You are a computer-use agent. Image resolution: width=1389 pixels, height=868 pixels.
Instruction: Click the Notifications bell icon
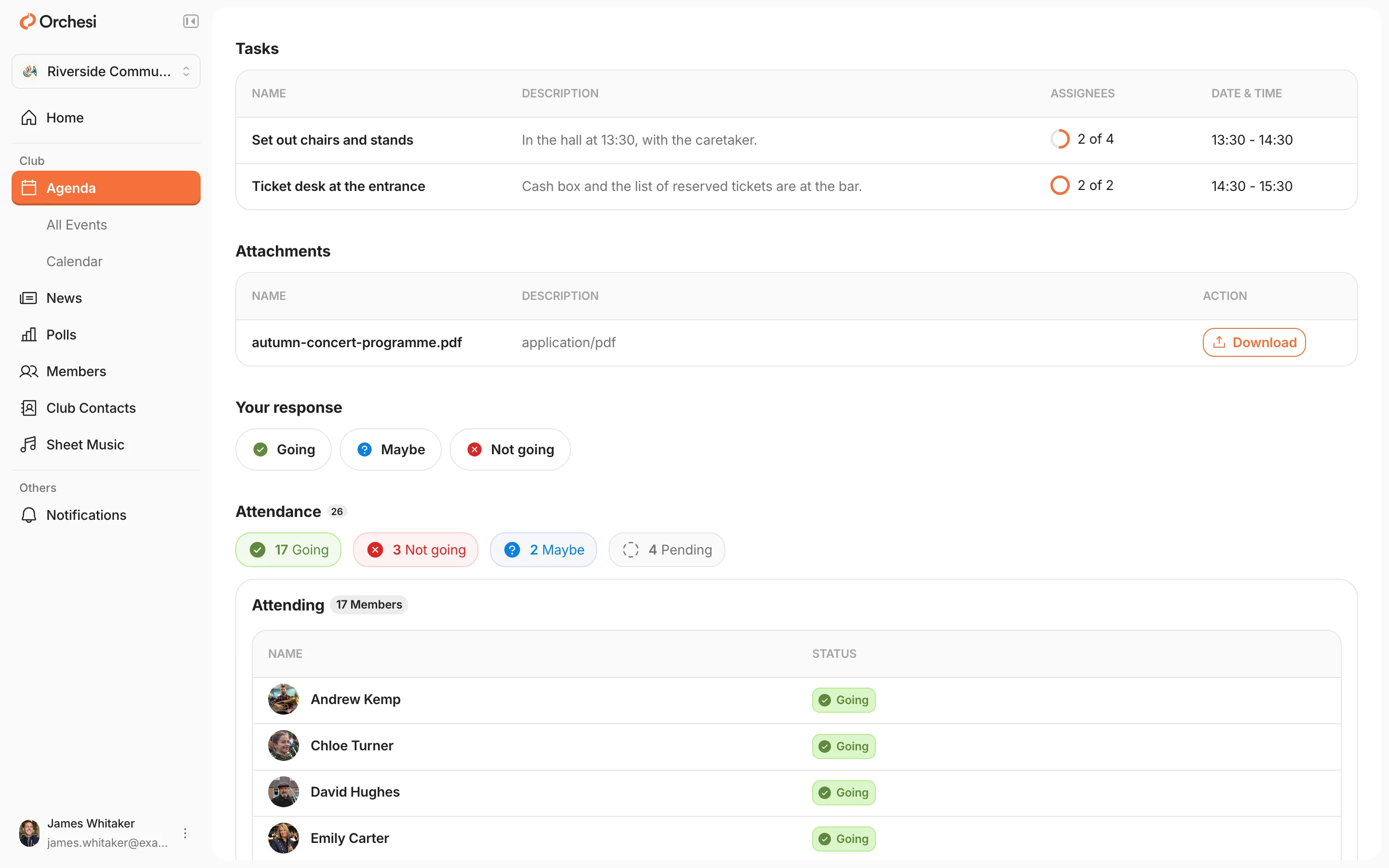[x=29, y=515]
